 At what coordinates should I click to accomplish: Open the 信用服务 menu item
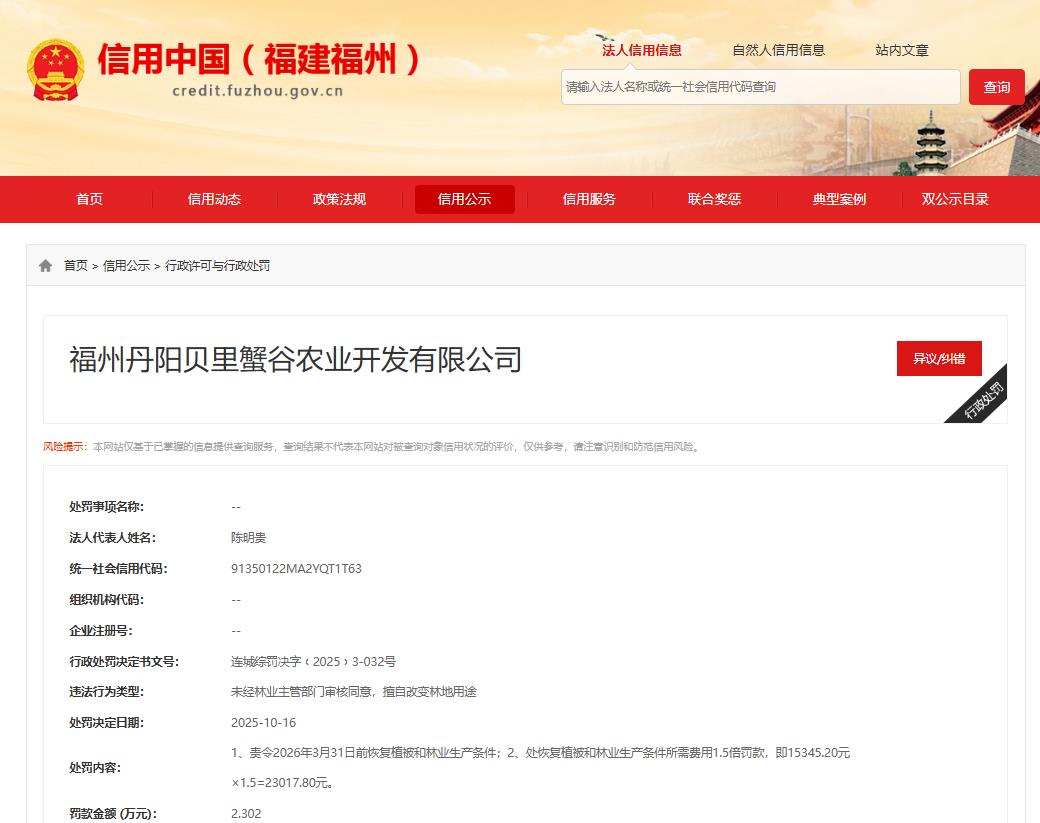coord(589,199)
